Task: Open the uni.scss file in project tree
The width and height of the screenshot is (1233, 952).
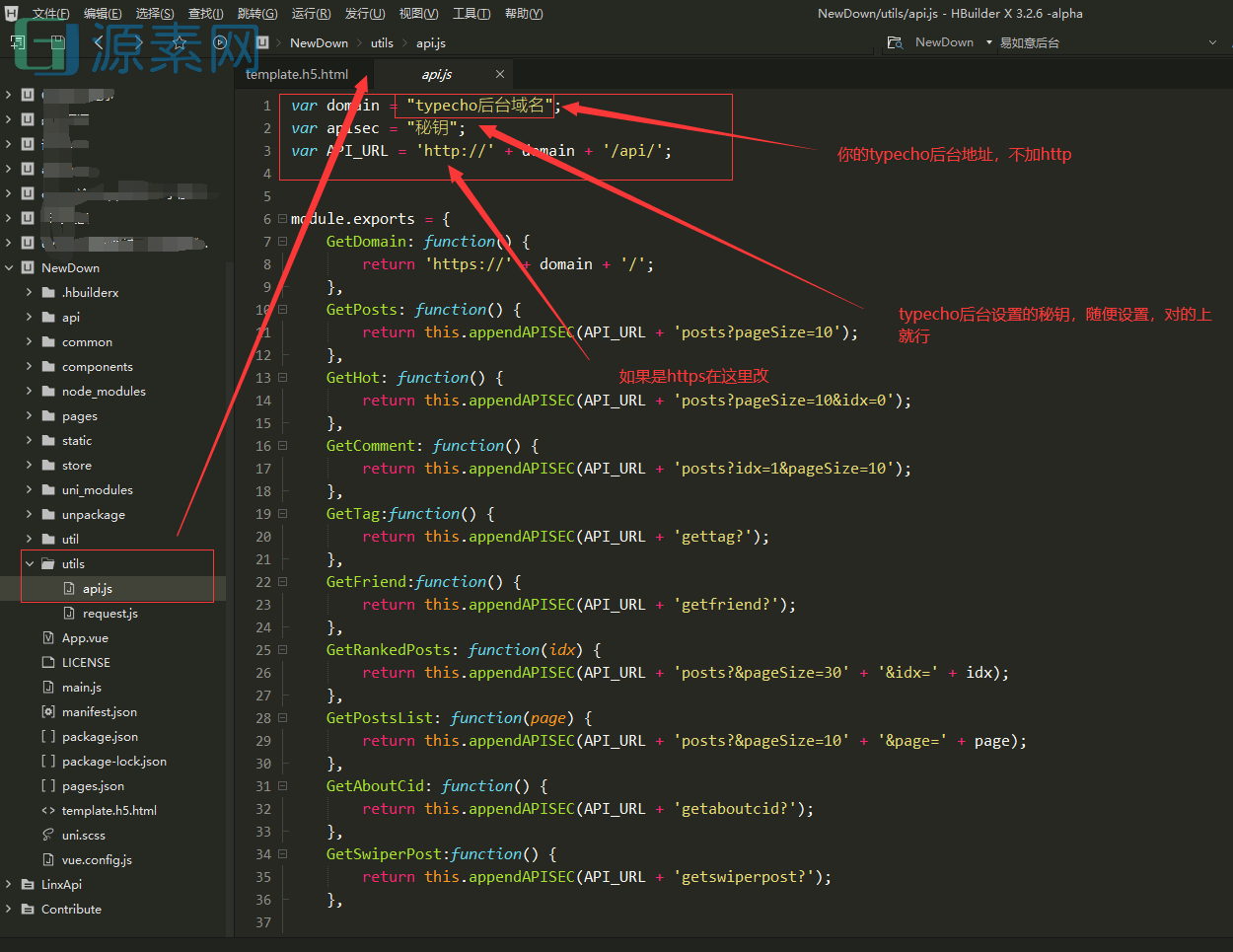Action: tap(83, 836)
